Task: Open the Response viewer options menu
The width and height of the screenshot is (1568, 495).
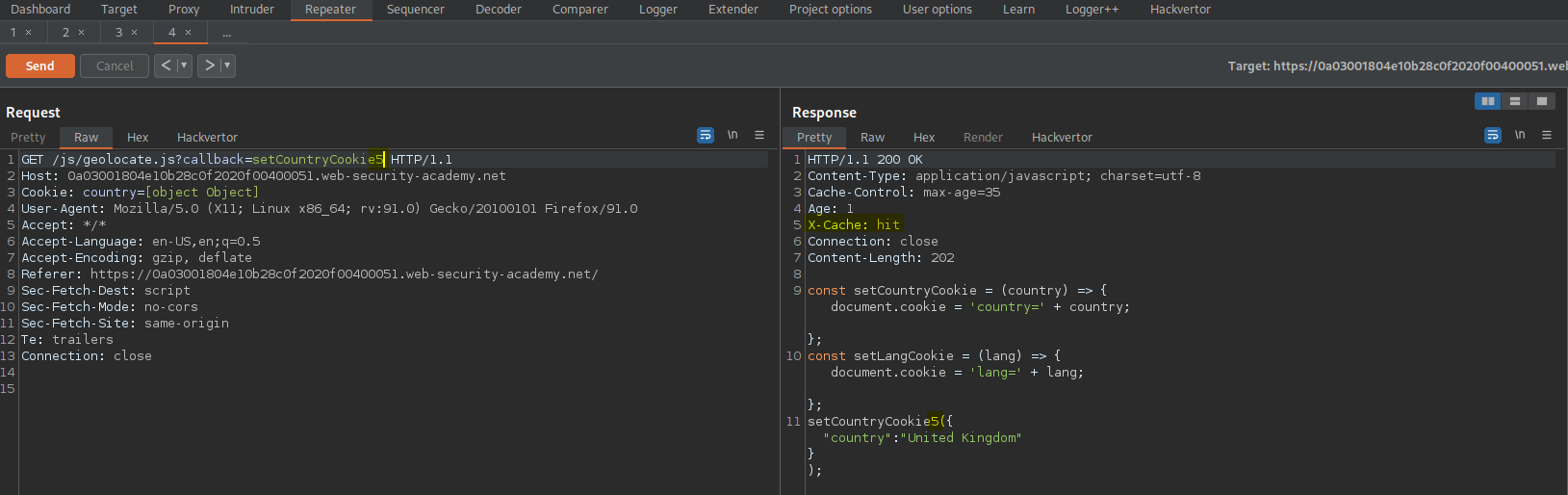Action: tap(1547, 135)
